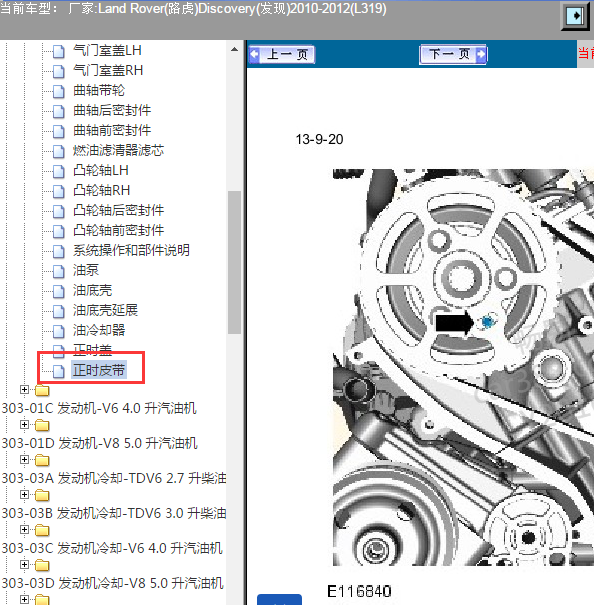This screenshot has height=605, width=594.
Task: Select 凸轮轴后密封件 entry
Action: click(118, 211)
